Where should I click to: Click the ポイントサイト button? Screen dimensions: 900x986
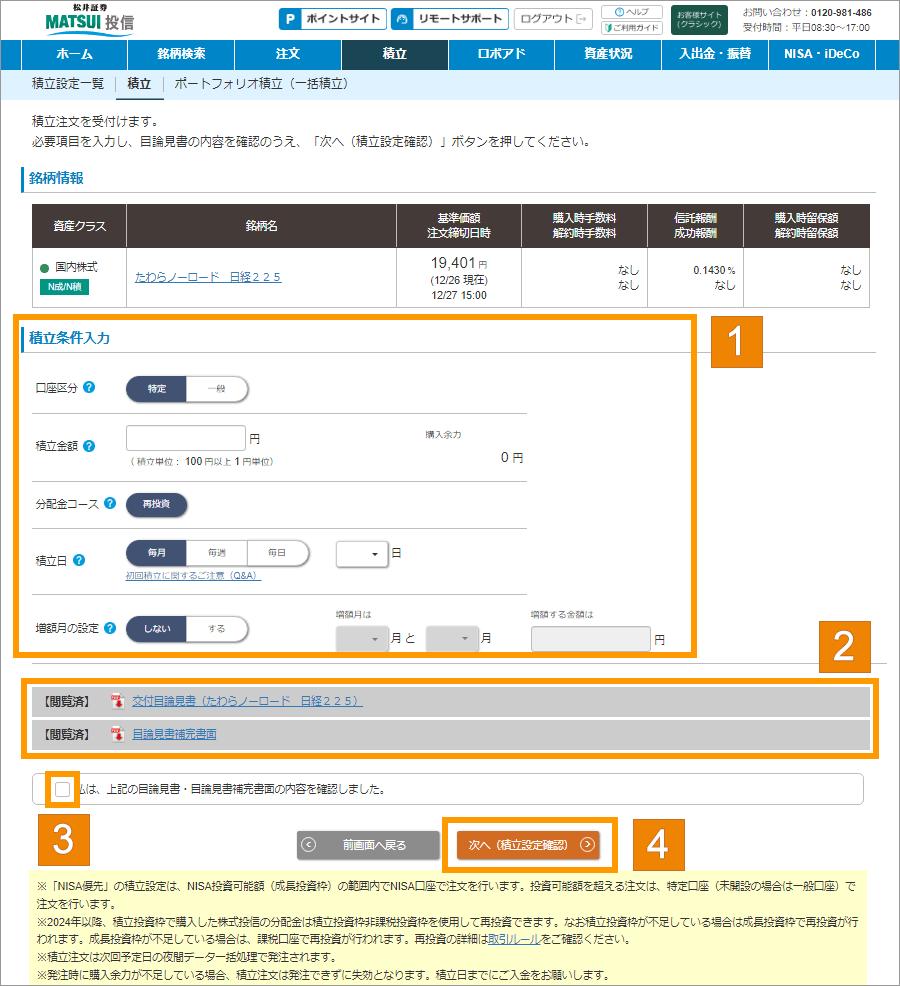click(333, 19)
